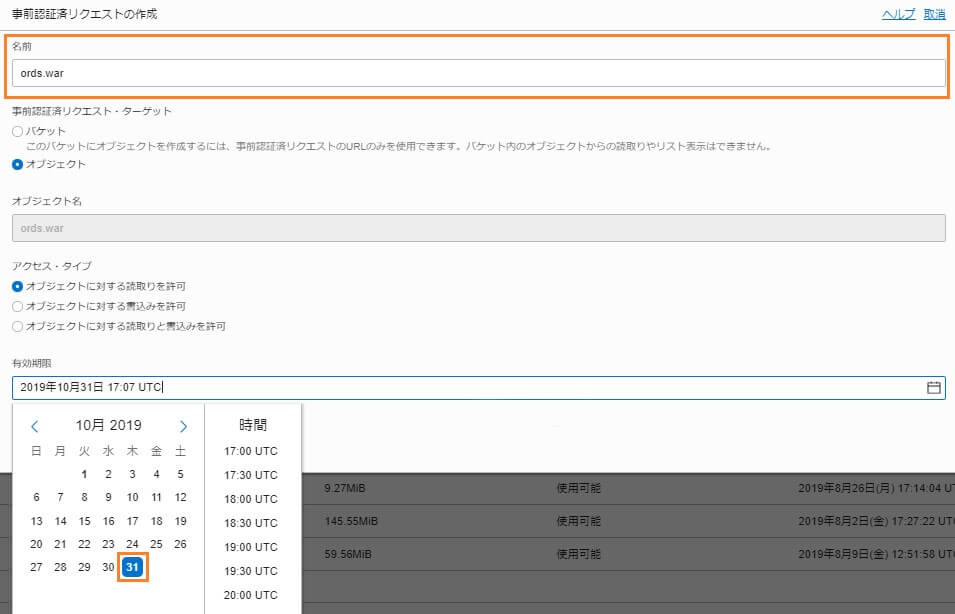The width and height of the screenshot is (955, 614).
Task: Select 19:00 UTC time option
Action: click(250, 547)
